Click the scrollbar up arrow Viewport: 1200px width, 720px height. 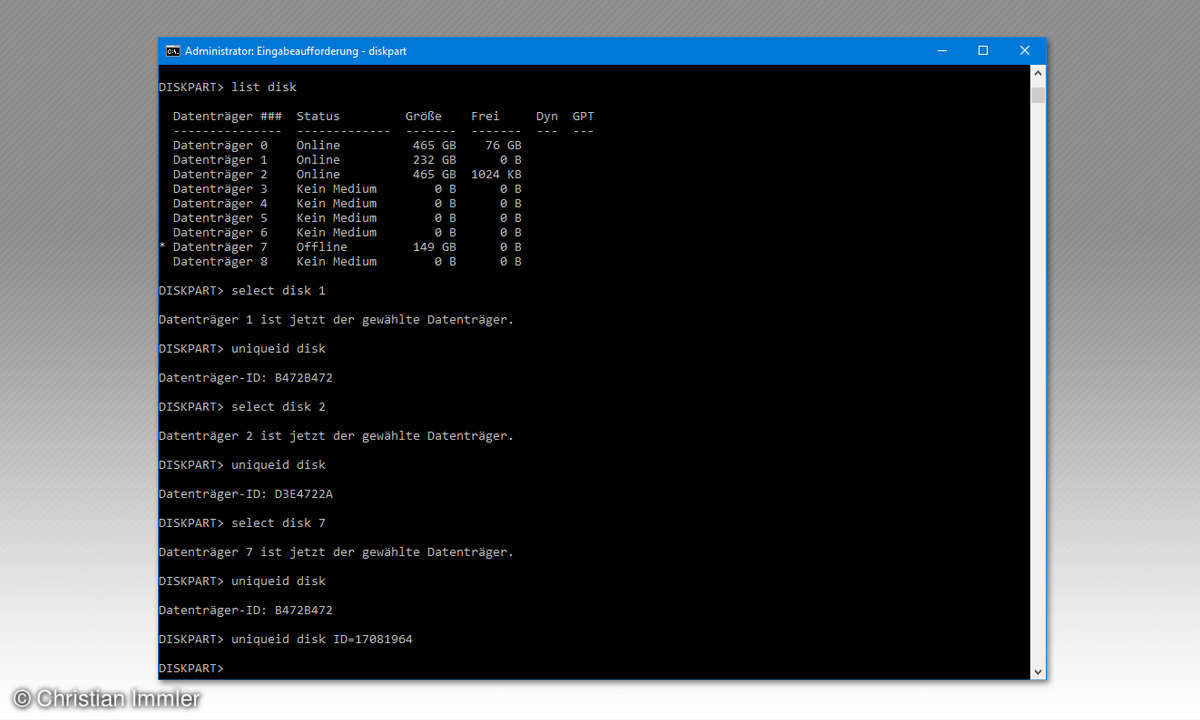[x=1038, y=73]
